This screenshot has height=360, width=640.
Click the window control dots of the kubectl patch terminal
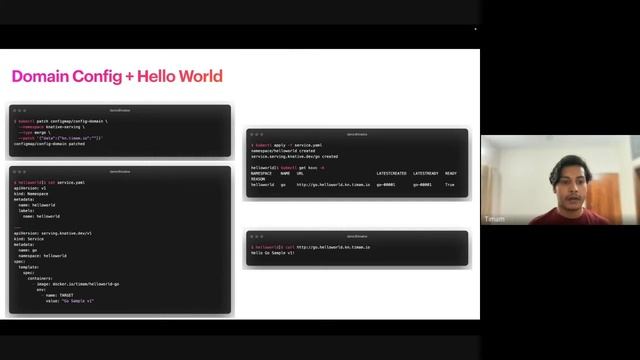click(19, 110)
